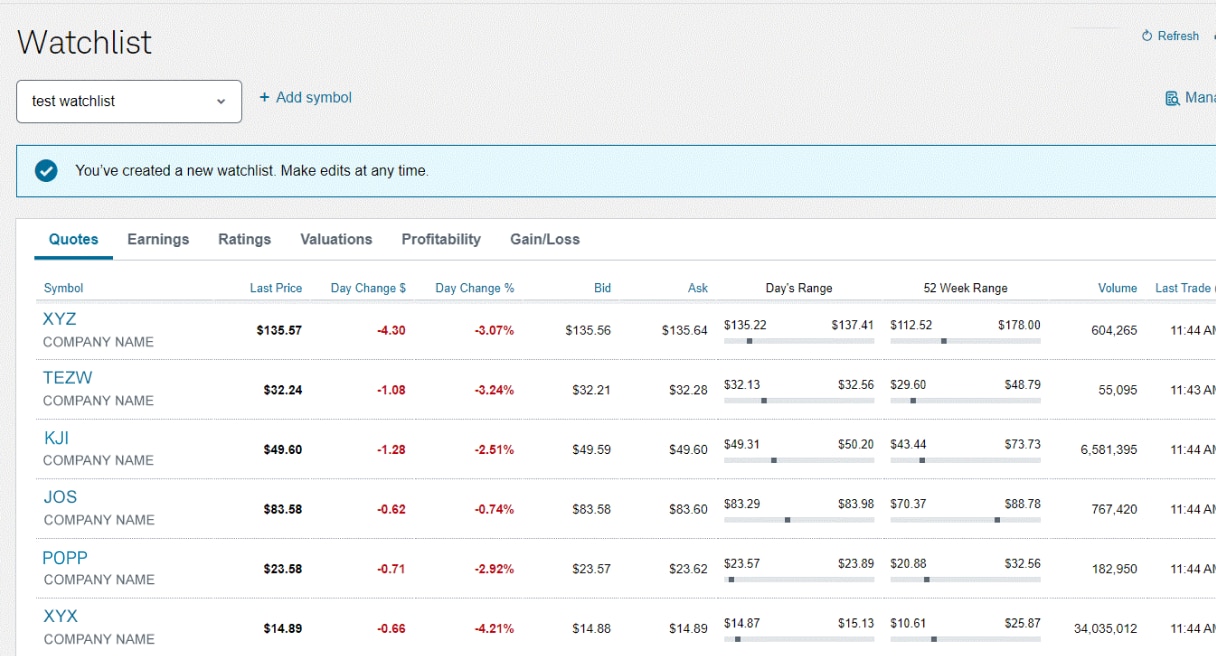Viewport: 1216px width, 656px height.
Task: Sort by Day Change % header
Action: pyautogui.click(x=474, y=288)
